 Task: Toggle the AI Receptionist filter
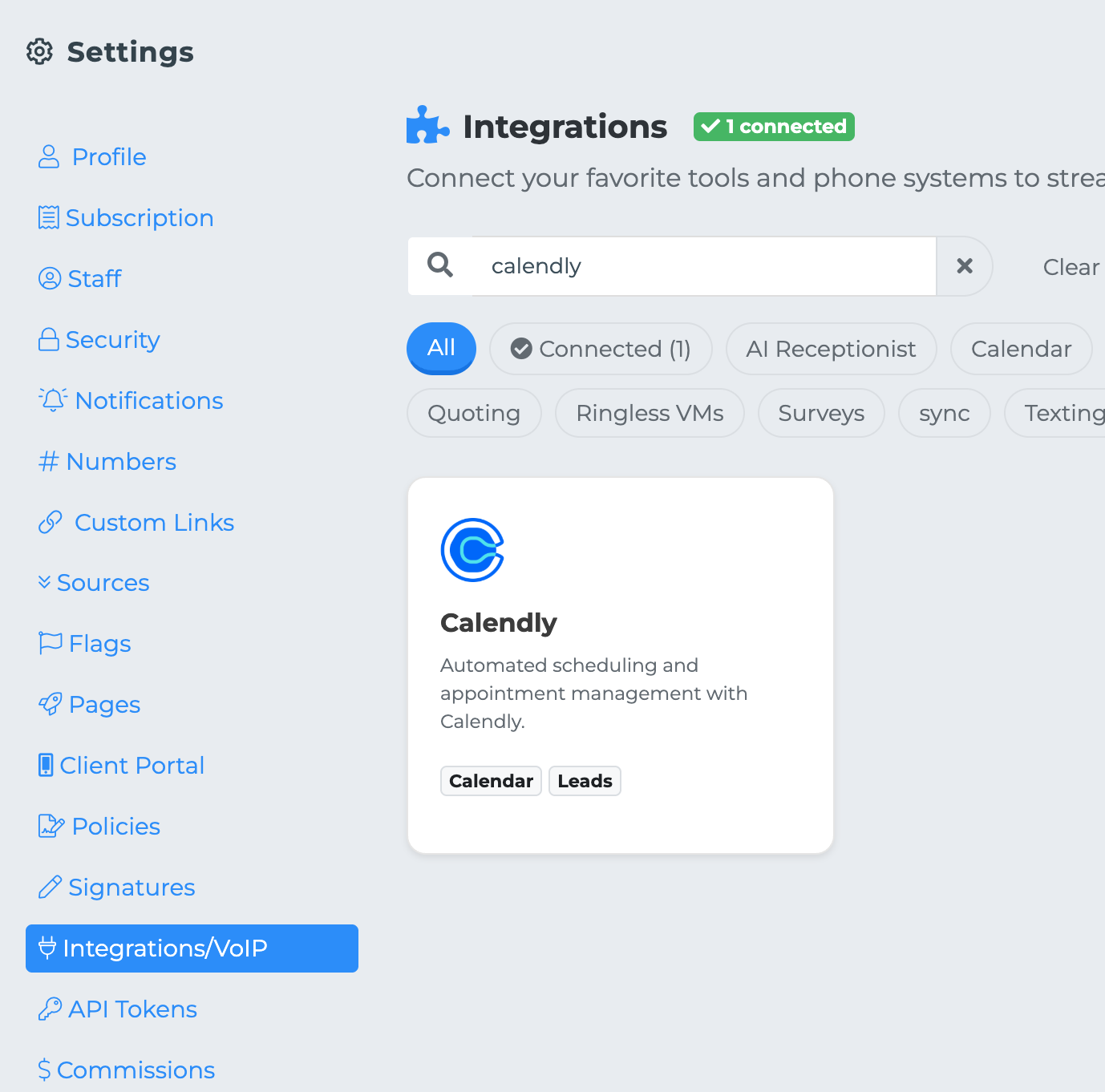(x=831, y=349)
